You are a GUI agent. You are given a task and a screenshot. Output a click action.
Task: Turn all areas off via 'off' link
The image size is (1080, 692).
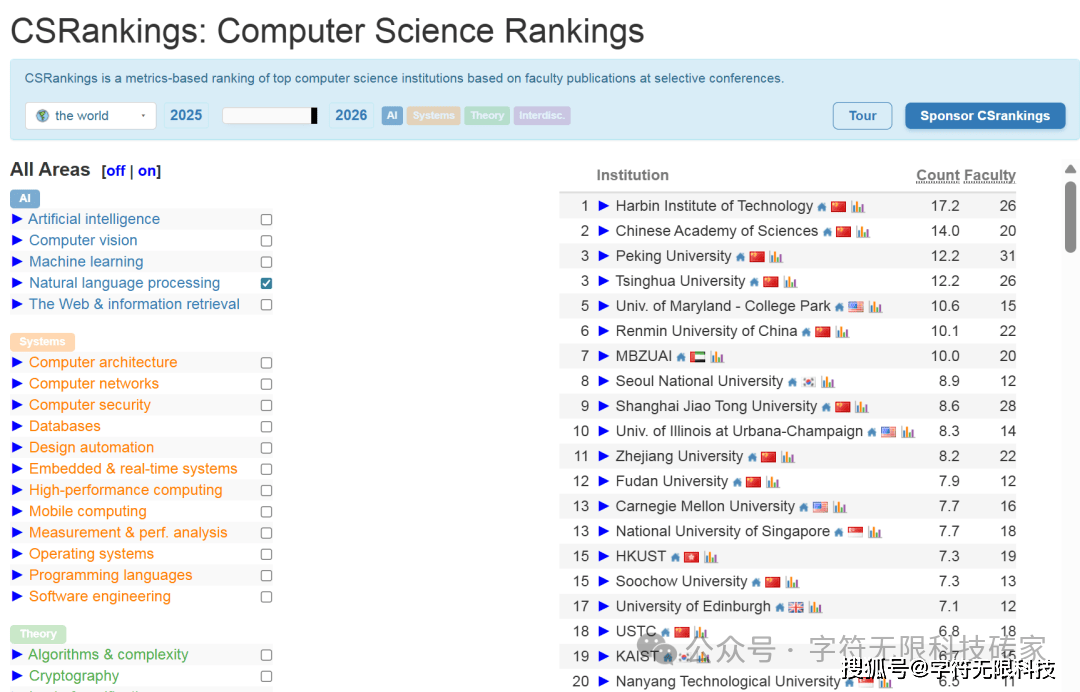coord(116,171)
